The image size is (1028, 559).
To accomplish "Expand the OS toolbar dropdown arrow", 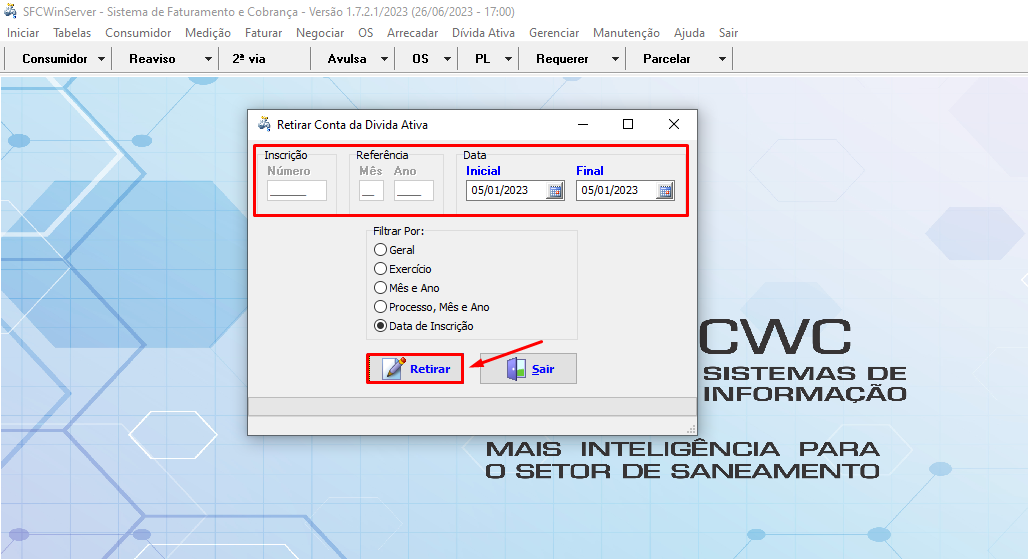I will coord(447,59).
